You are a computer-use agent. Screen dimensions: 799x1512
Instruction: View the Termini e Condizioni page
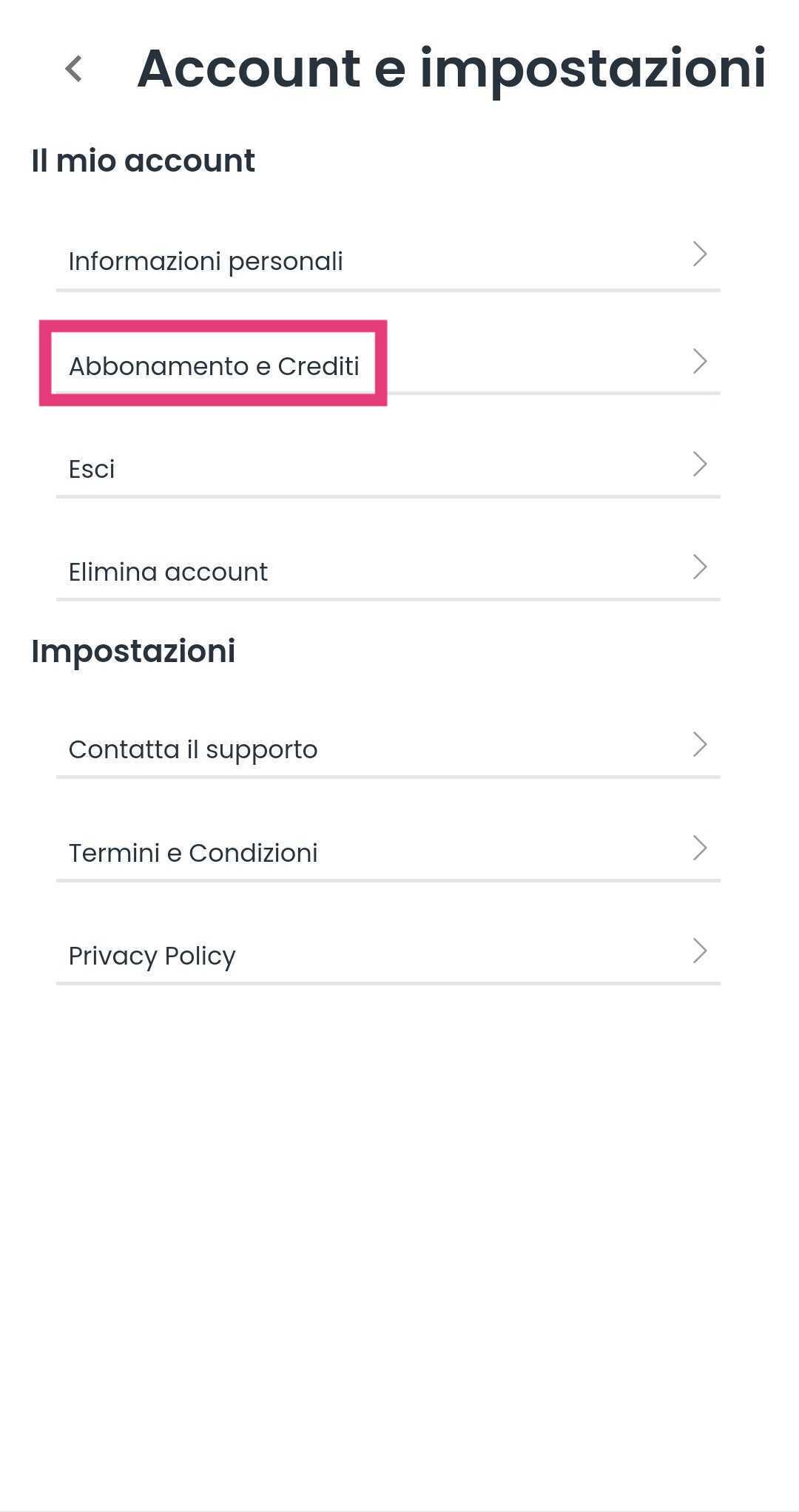(193, 853)
